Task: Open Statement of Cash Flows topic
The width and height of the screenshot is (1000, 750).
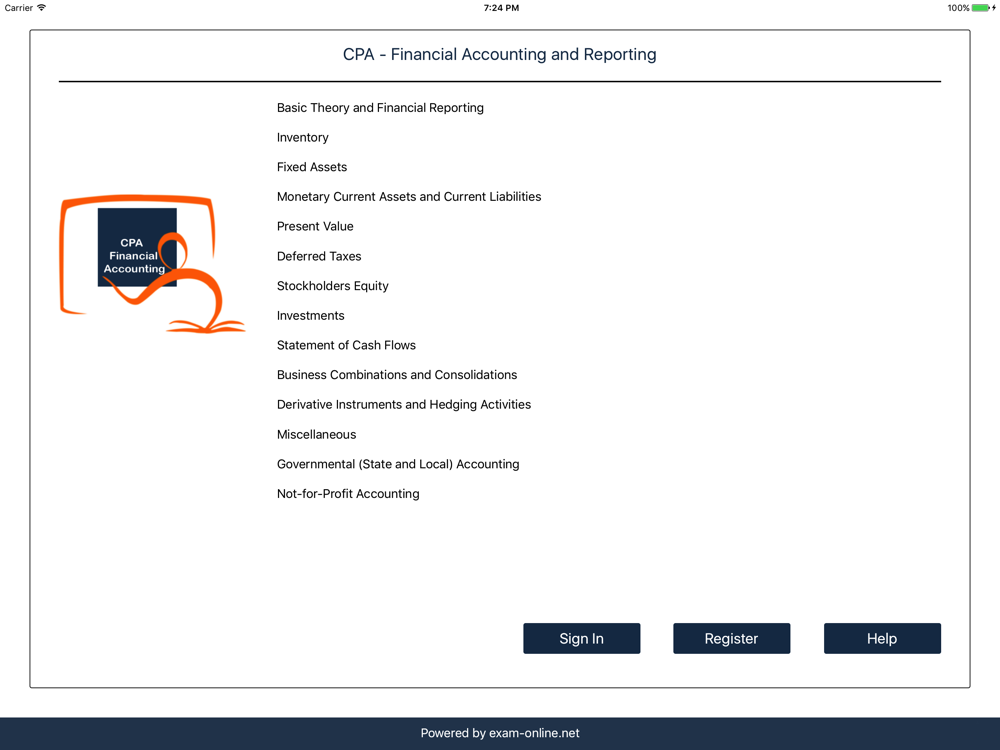Action: [346, 345]
